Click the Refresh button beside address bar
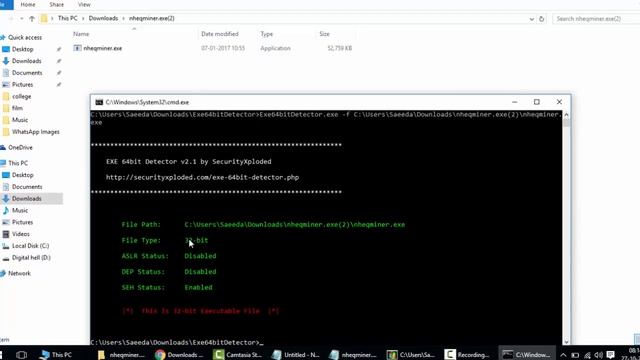The image size is (640, 360). 542,19
